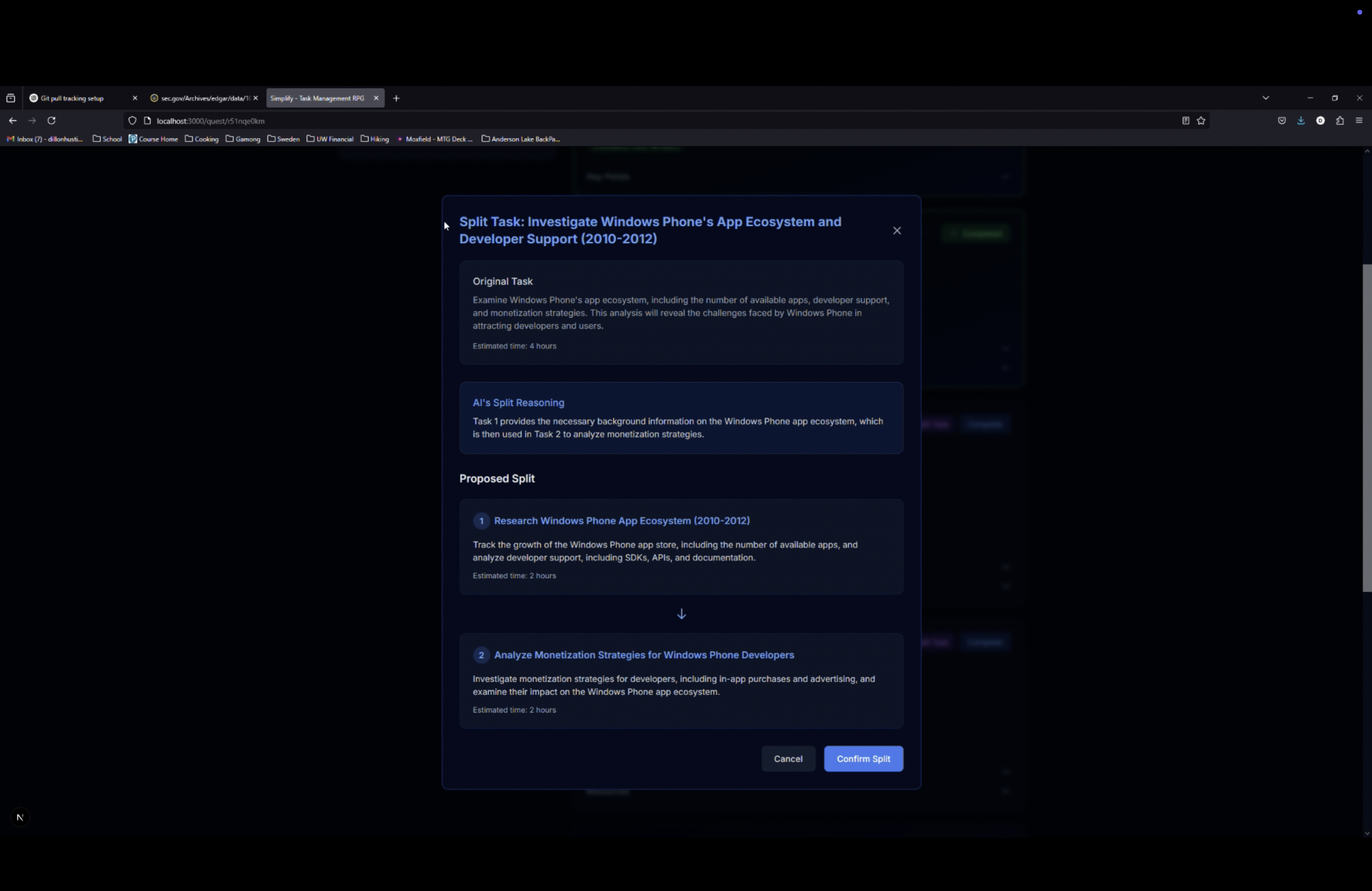Open the Firefox hamburger menu
This screenshot has width=1372, height=891.
coord(1359,120)
